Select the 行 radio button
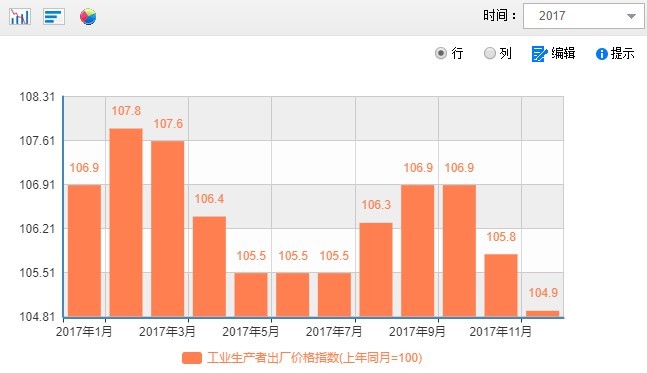Viewport: 647px width, 373px height. pos(441,53)
